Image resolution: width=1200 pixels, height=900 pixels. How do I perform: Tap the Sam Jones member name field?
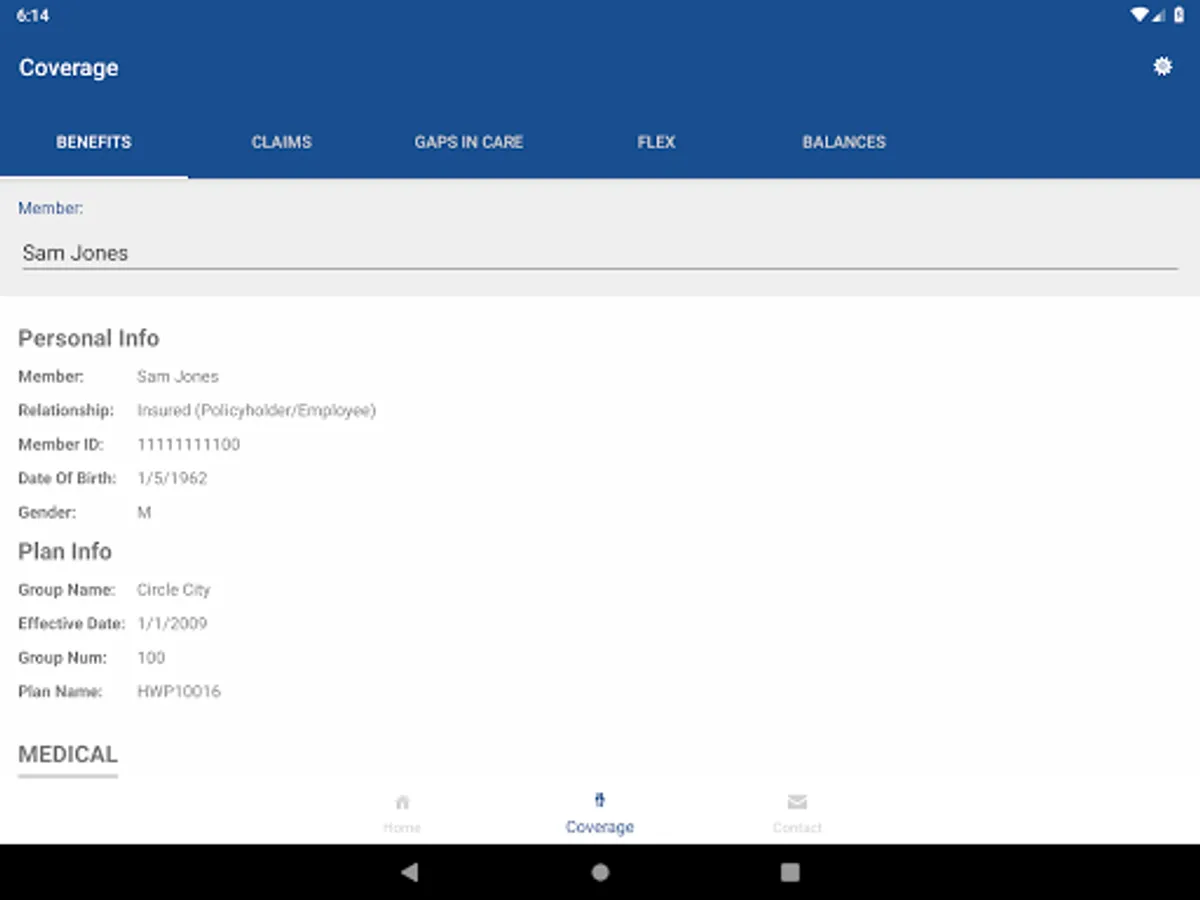[x=75, y=252]
